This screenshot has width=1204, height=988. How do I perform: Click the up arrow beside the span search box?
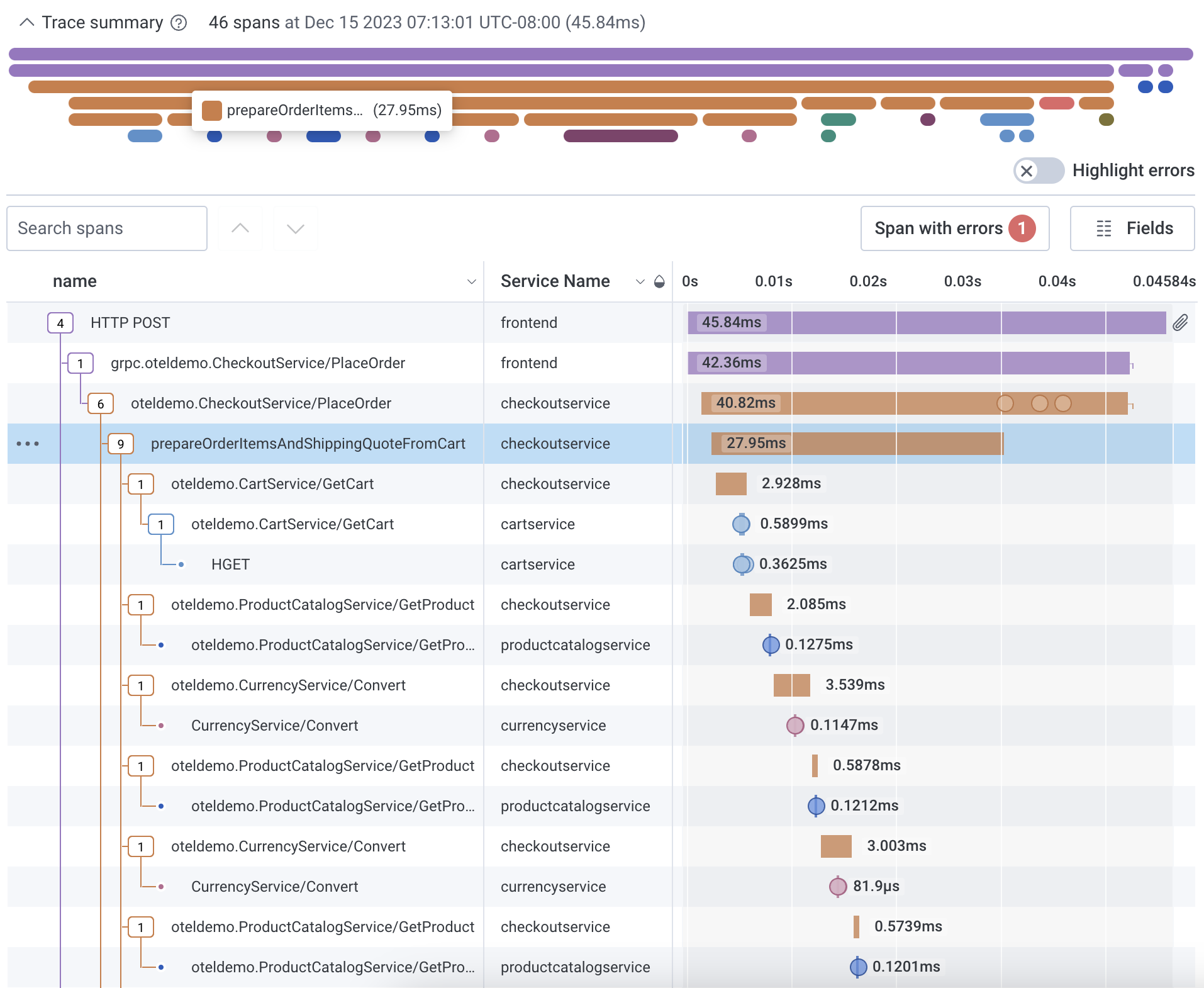point(240,228)
